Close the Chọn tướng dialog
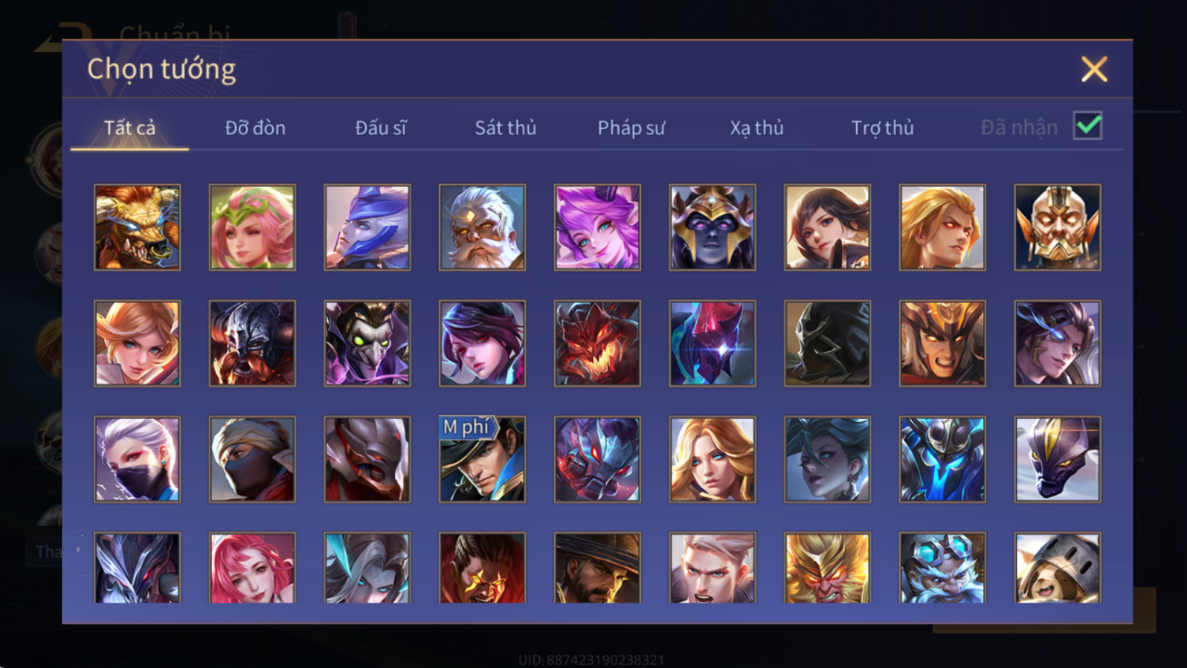Screen dimensions: 1187x668 coord(1094,69)
